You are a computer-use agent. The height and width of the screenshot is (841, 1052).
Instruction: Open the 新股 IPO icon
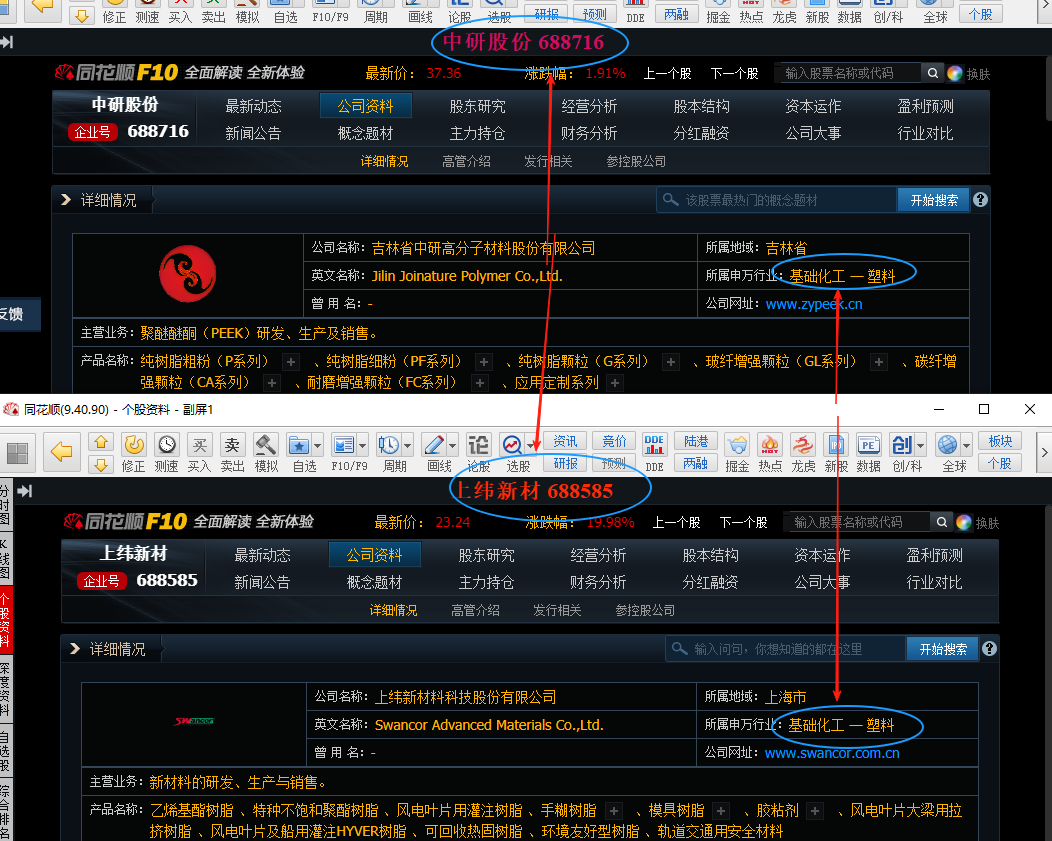coord(836,445)
